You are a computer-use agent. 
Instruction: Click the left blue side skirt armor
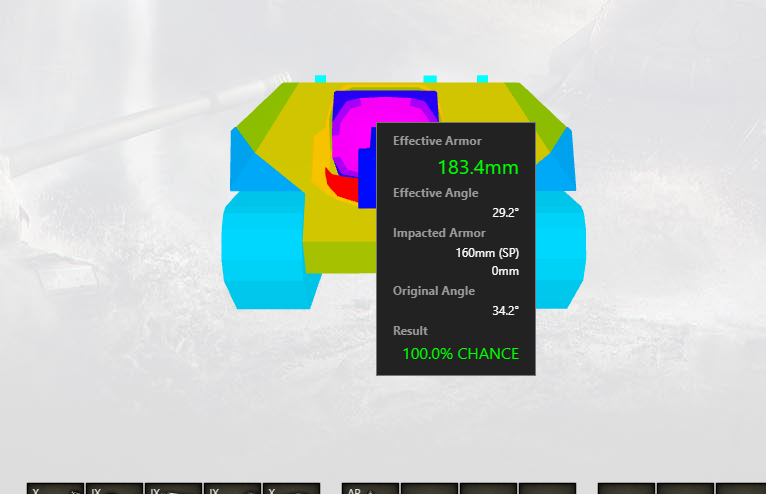[x=259, y=164]
